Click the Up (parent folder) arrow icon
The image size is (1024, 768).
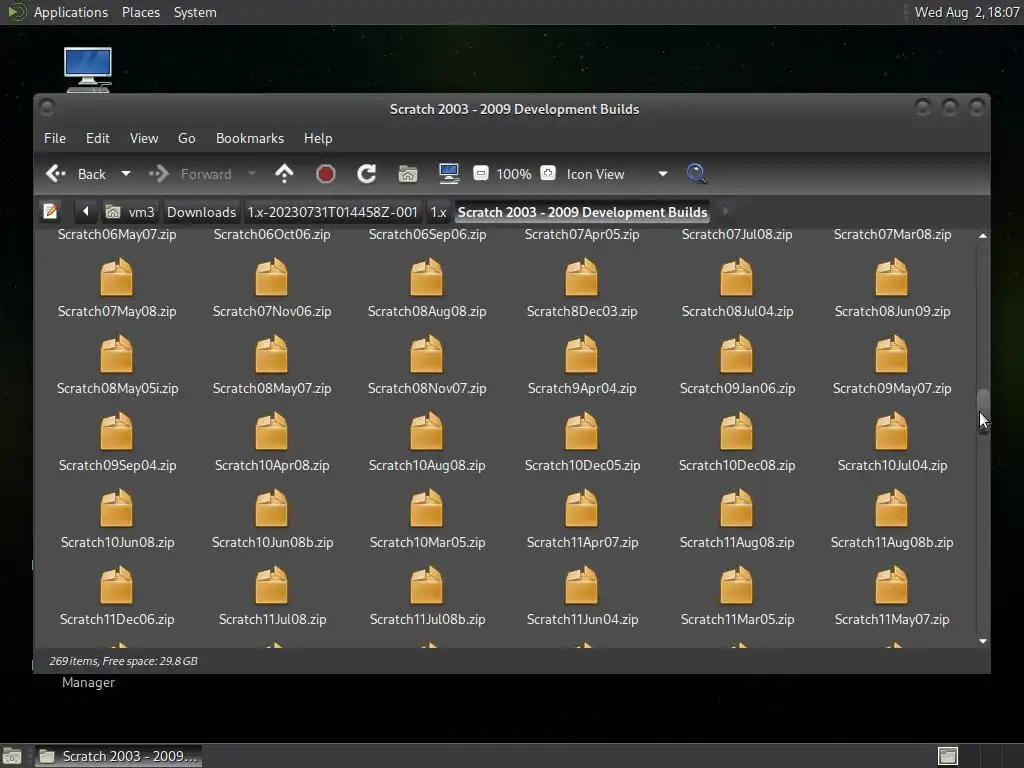pos(284,174)
